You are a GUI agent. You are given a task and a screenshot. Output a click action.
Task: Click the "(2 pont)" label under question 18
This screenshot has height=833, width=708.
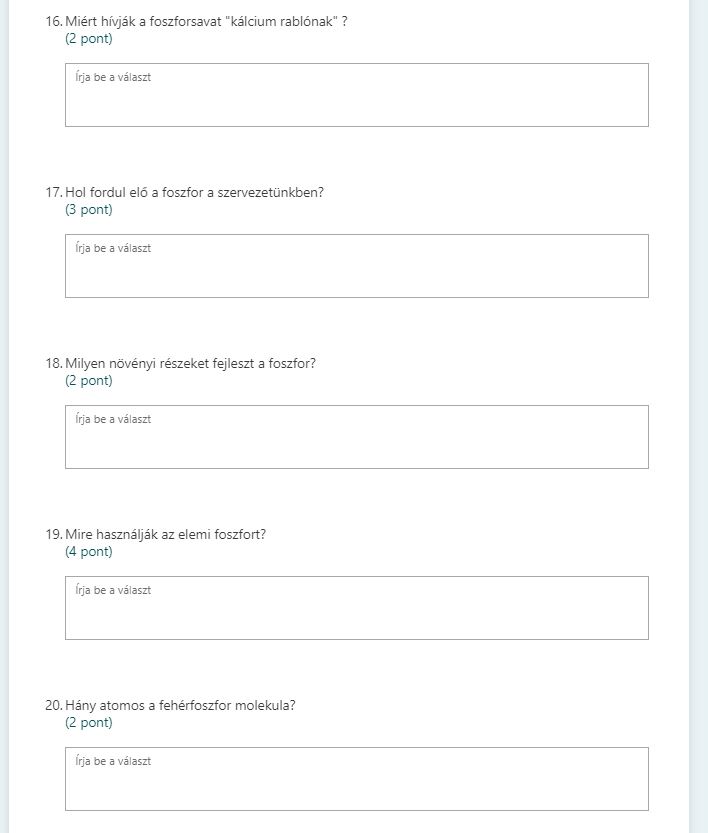[x=89, y=381]
